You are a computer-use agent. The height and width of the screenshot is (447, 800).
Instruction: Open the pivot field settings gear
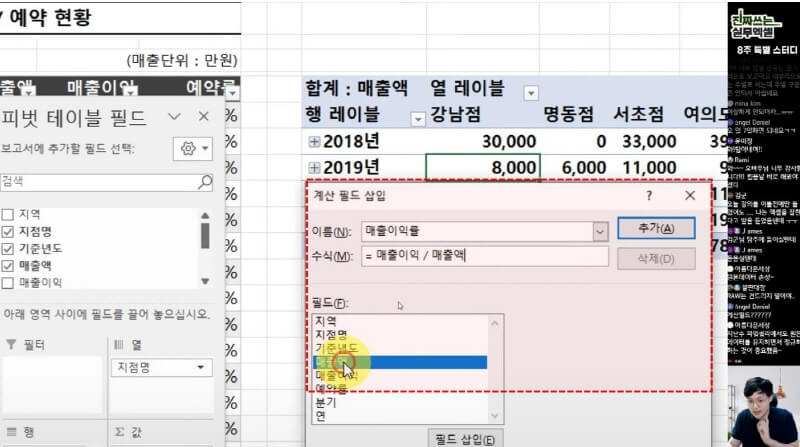tap(193, 148)
